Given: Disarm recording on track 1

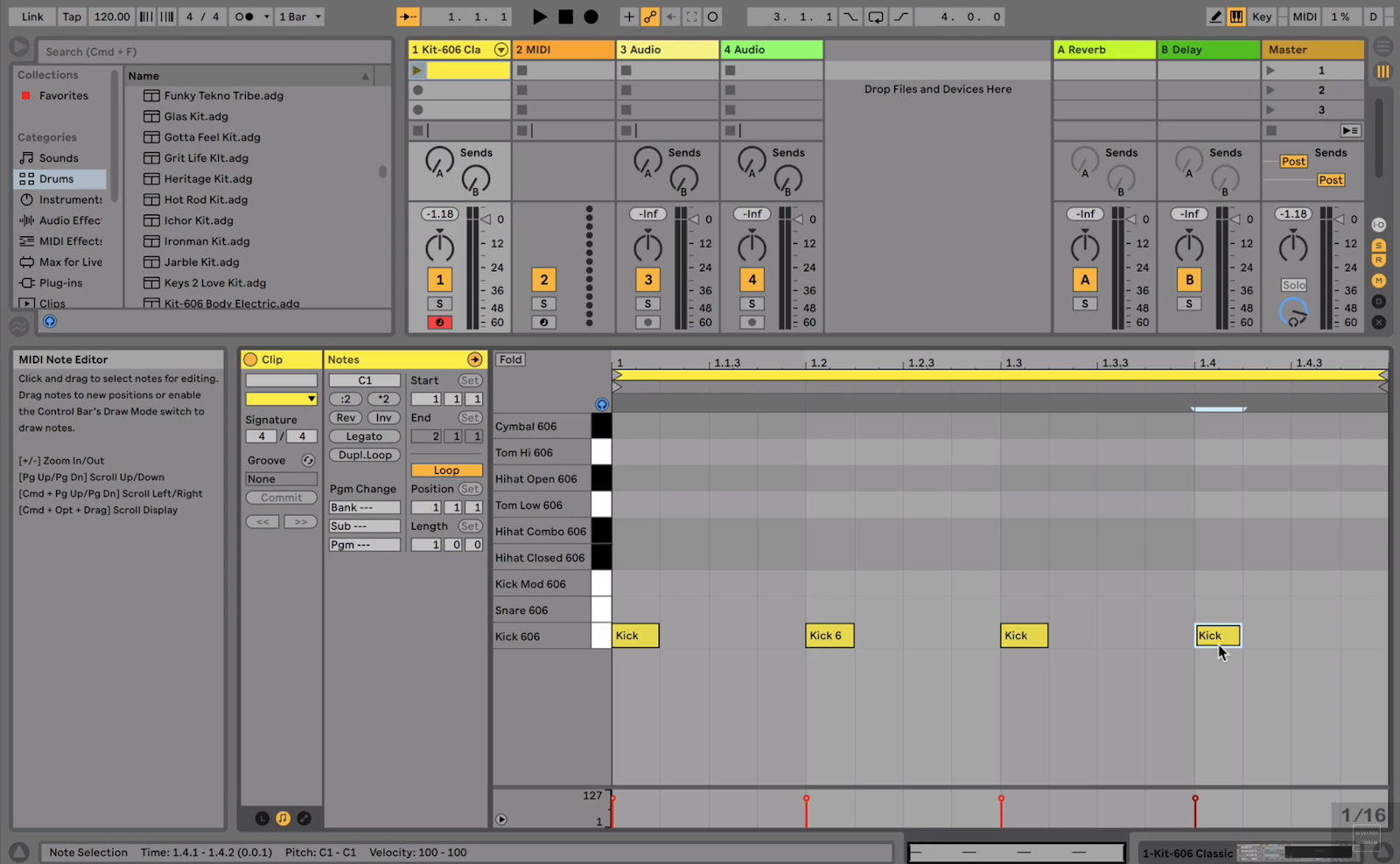Looking at the screenshot, I should tap(439, 323).
